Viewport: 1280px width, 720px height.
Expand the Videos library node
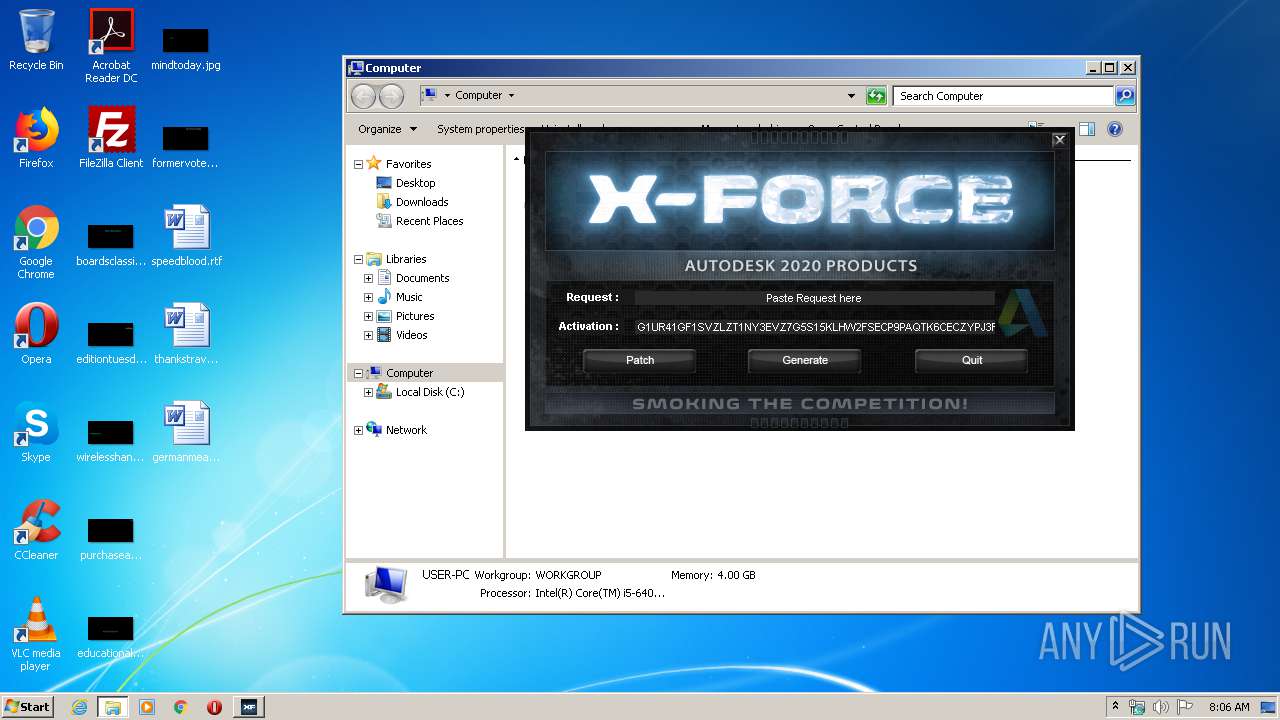[368, 335]
